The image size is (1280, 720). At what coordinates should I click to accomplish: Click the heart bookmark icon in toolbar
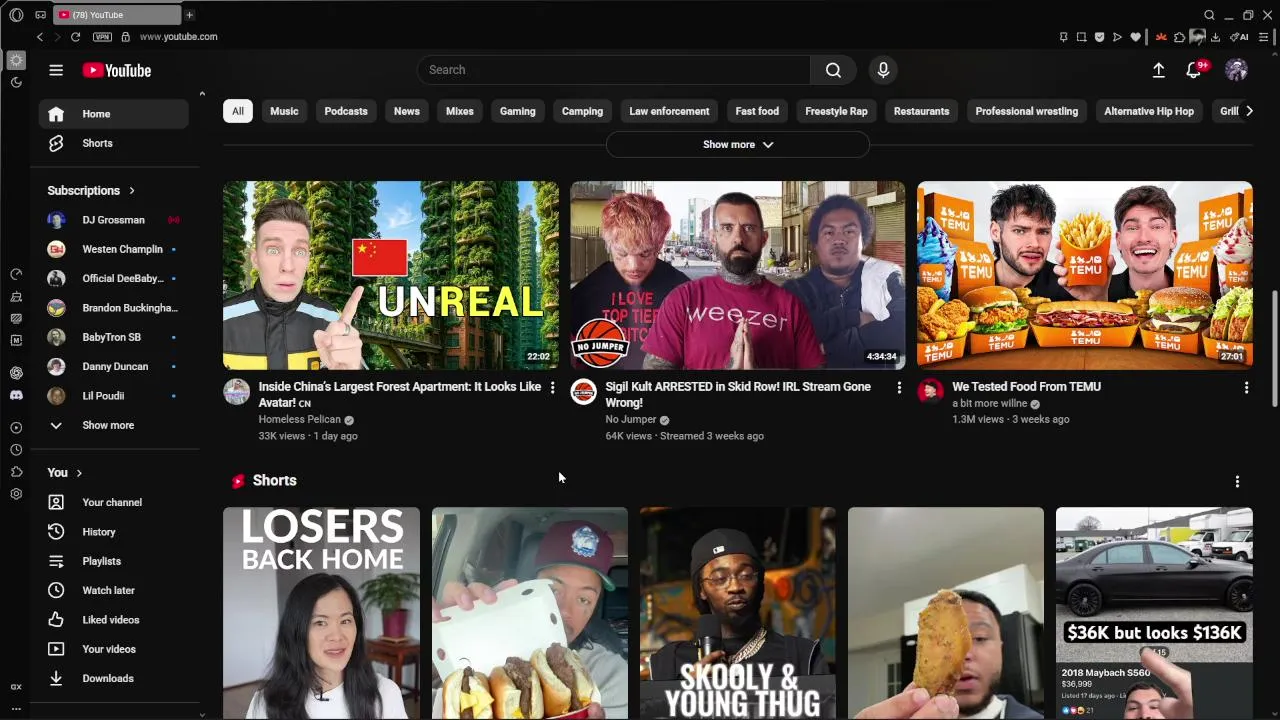click(x=1135, y=37)
